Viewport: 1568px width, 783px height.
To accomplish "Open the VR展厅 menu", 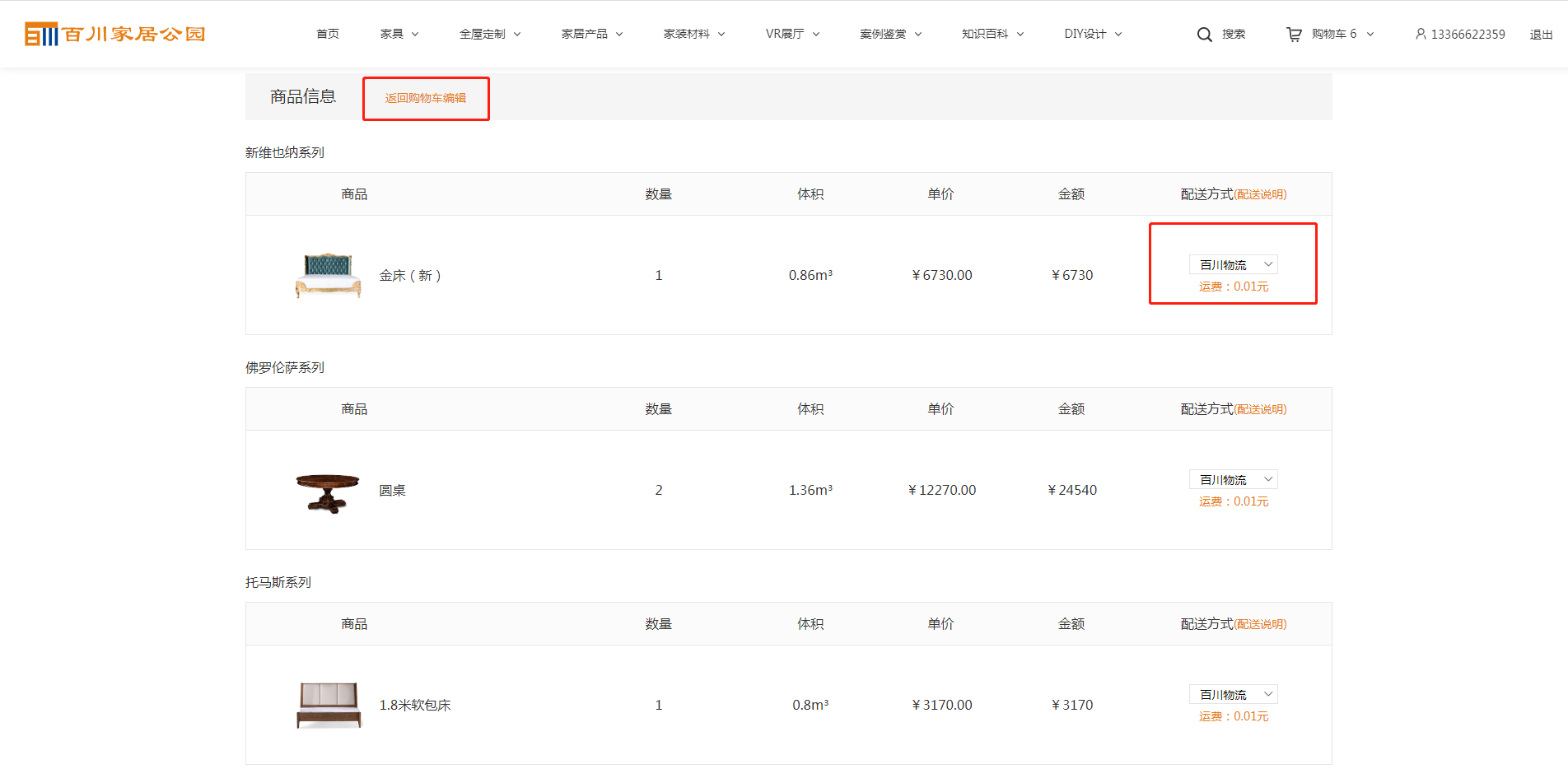I will point(792,35).
